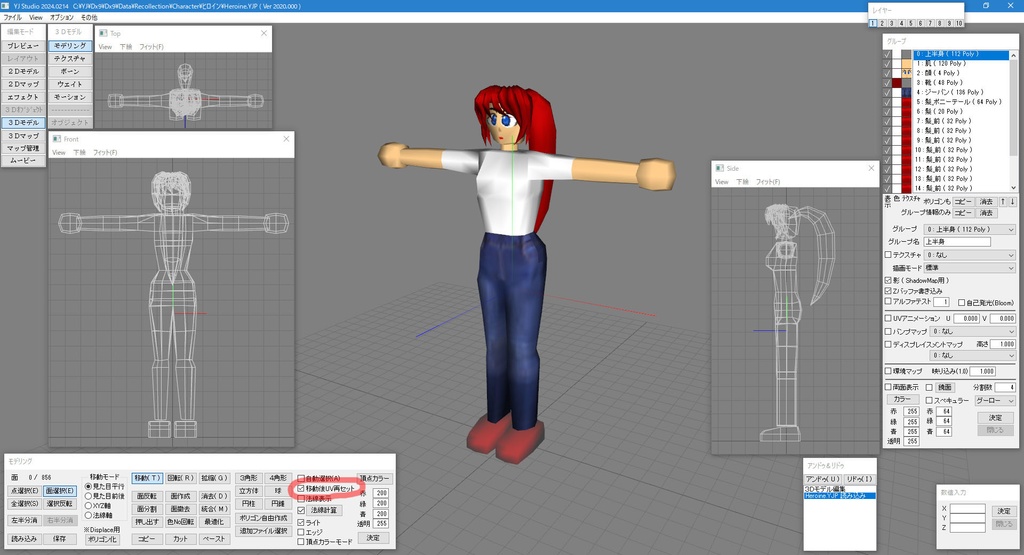Click the X field in 数値入力 panel

(968, 508)
